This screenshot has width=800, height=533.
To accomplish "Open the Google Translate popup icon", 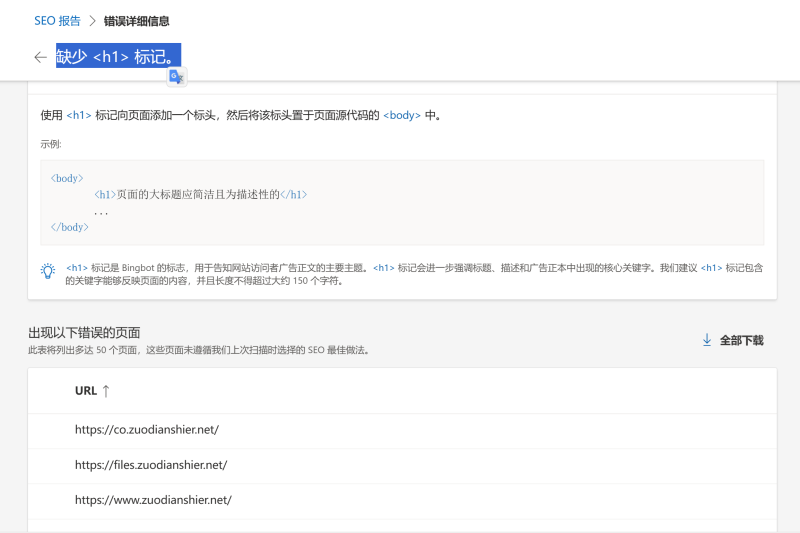I will coord(177,77).
